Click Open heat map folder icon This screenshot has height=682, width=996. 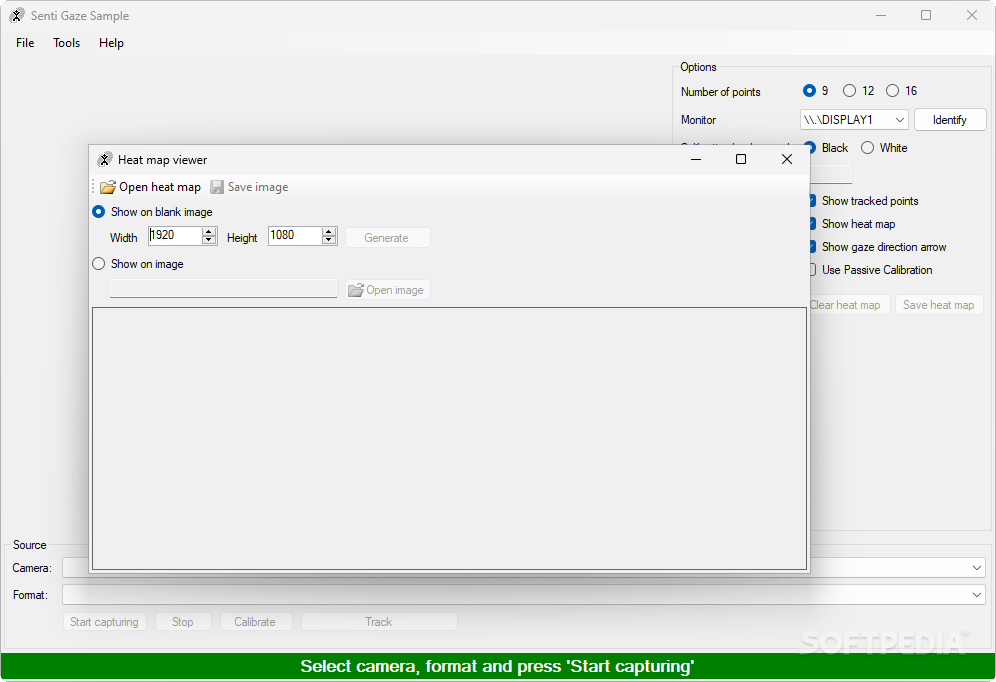click(x=108, y=187)
